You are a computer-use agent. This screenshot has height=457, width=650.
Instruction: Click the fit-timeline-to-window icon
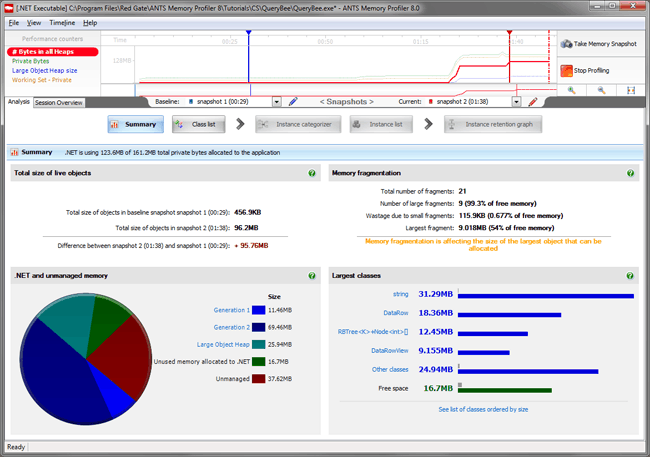point(631,90)
